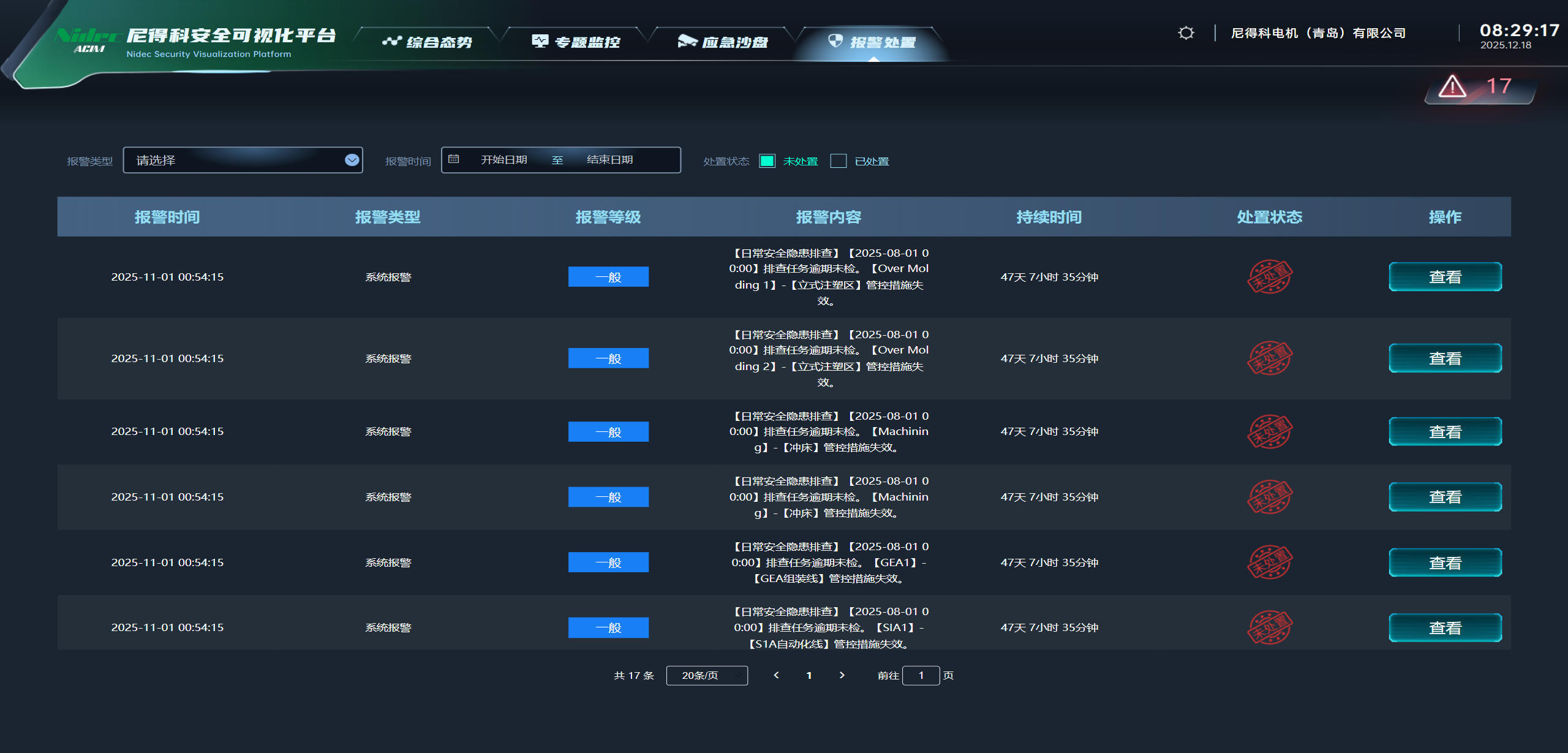1568x753 pixels.
Task: Click 查看 button for Over Molding 1 alarm
Action: [1444, 277]
